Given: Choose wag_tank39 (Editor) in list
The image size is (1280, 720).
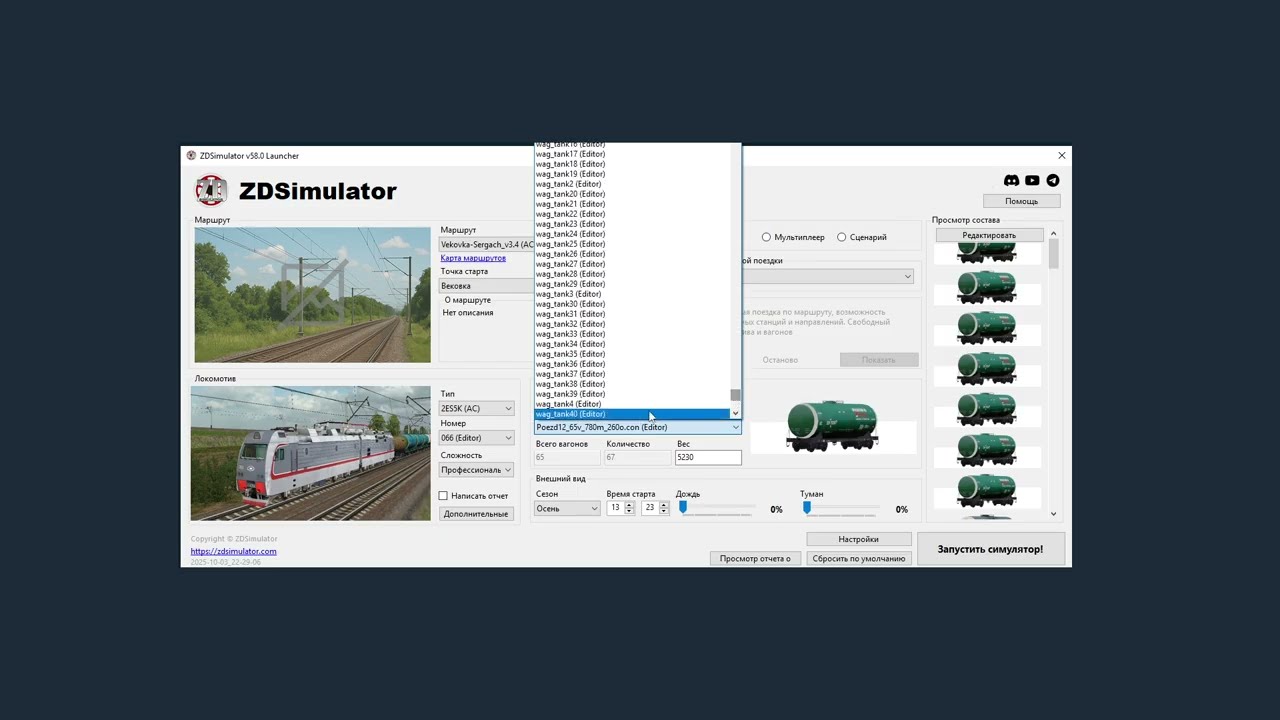Looking at the screenshot, I should [x=632, y=394].
